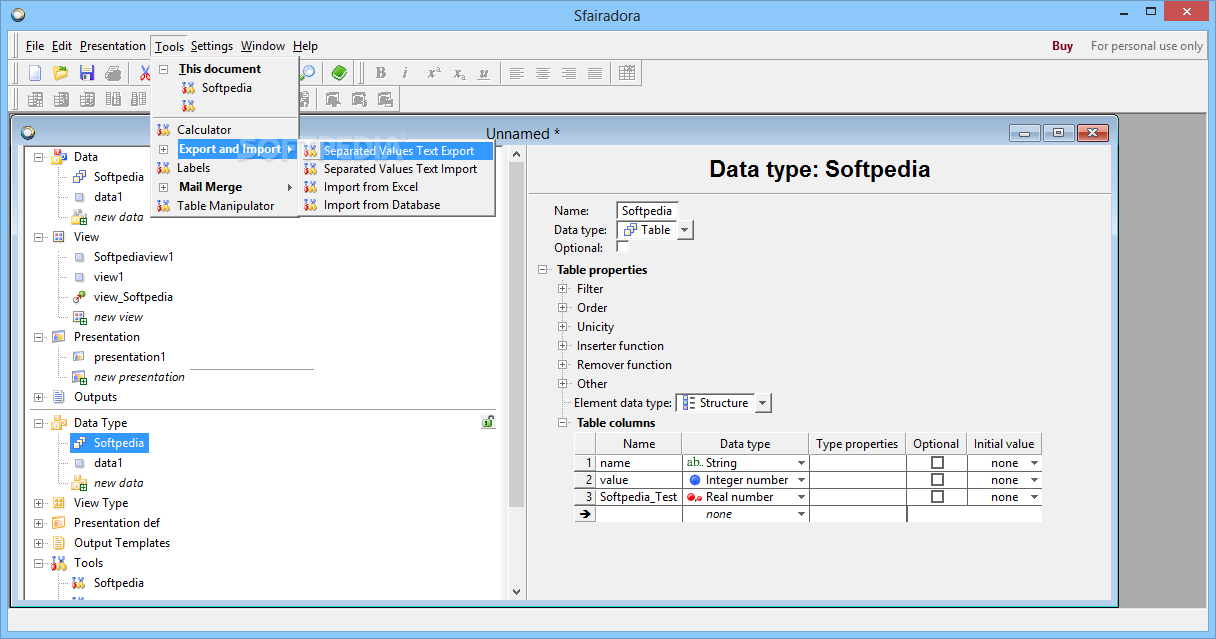Open Element data type Structure dropdown
This screenshot has width=1216, height=639.
[x=762, y=403]
